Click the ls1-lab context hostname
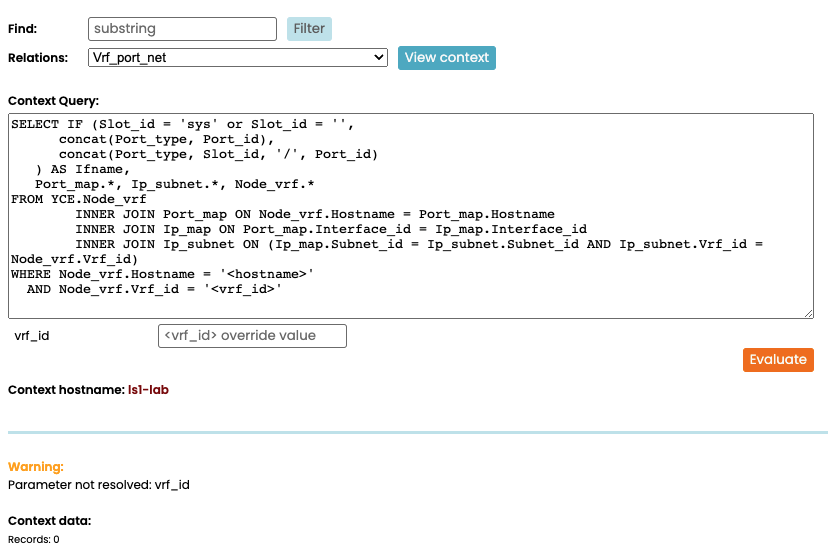Screen dimensions: 828x553 coord(148,389)
